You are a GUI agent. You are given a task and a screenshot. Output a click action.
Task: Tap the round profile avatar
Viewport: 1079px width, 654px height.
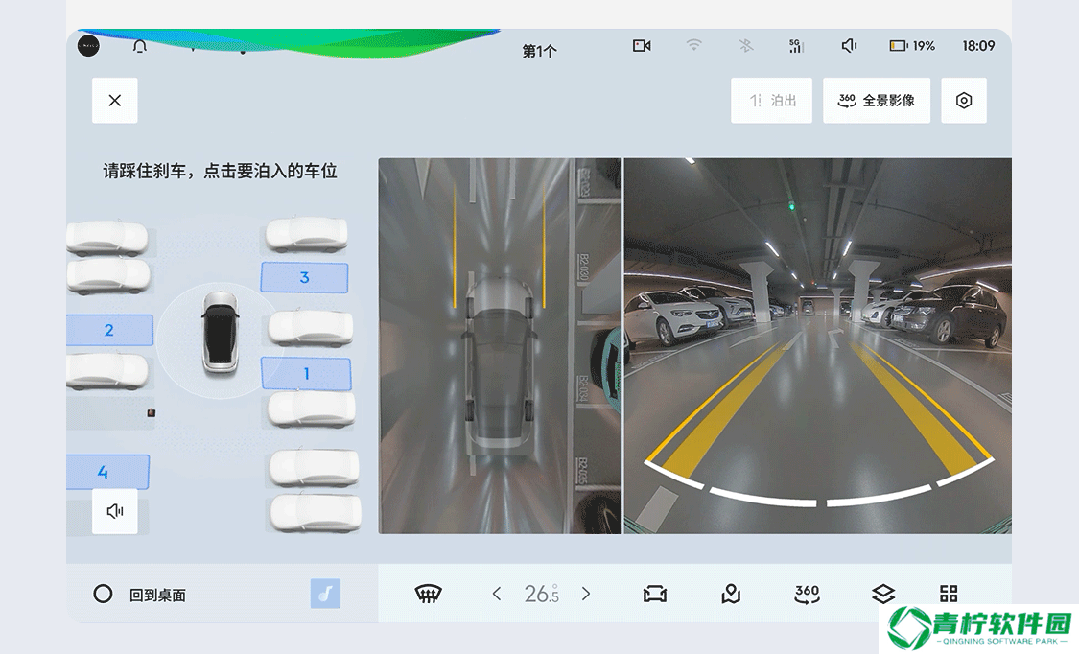(88, 46)
